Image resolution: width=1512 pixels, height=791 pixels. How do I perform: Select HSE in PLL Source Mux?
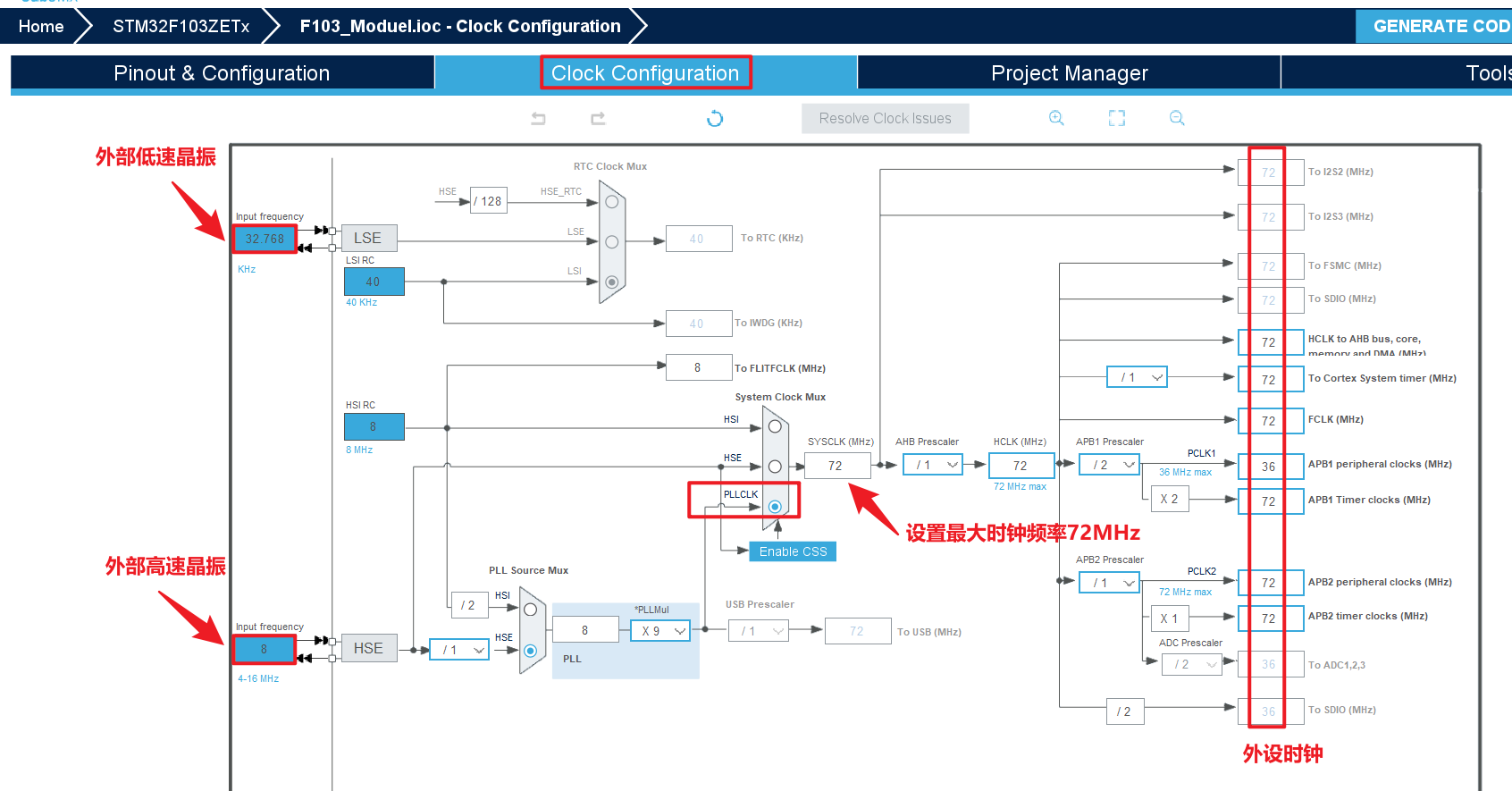(530, 651)
